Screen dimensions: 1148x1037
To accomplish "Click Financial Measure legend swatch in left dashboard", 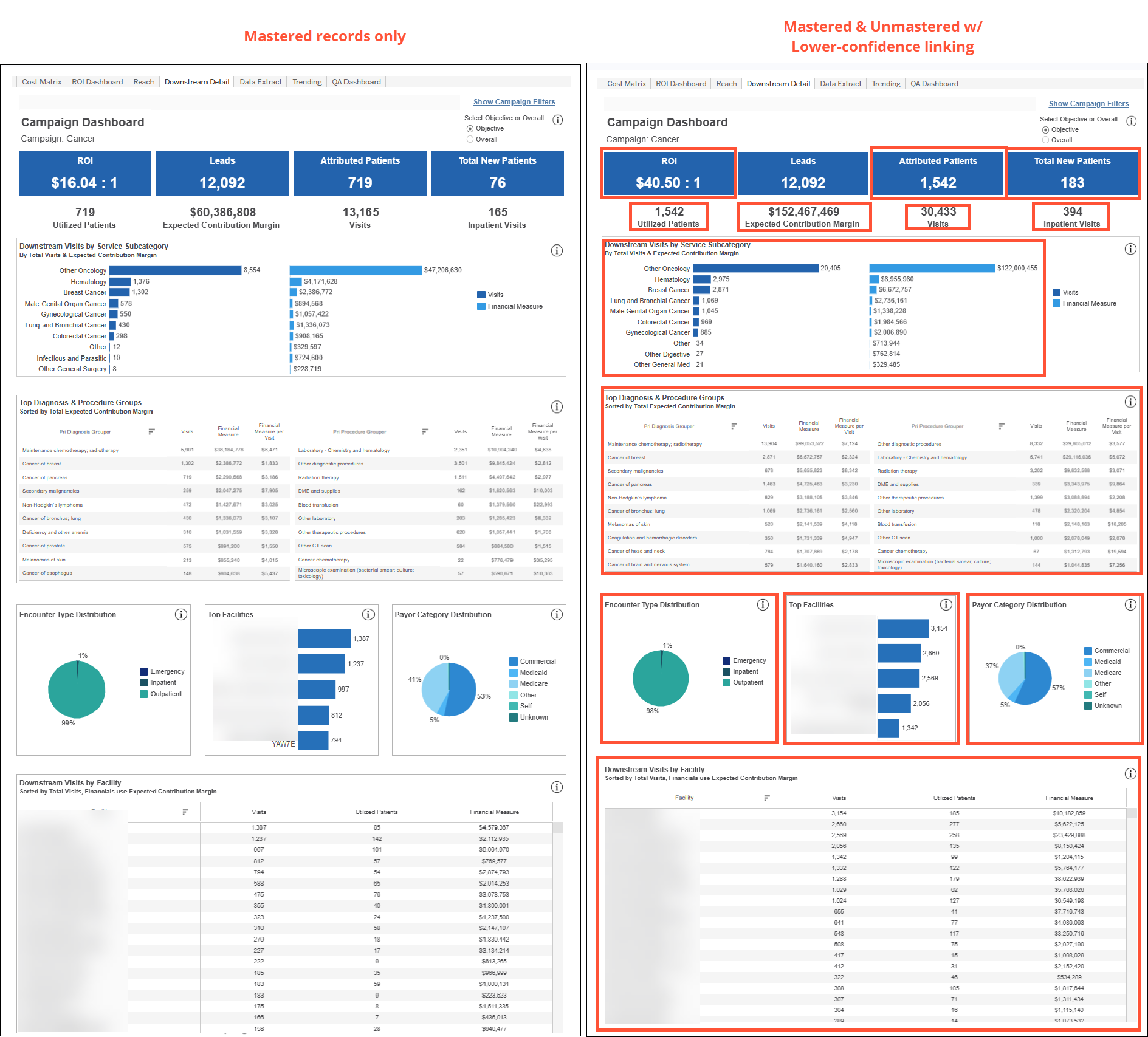I will pyautogui.click(x=481, y=306).
